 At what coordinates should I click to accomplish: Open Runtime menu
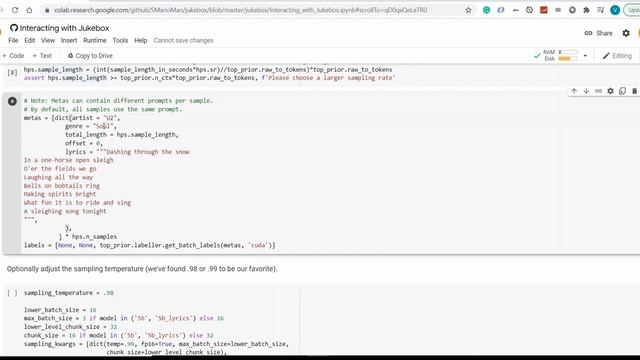(x=95, y=40)
